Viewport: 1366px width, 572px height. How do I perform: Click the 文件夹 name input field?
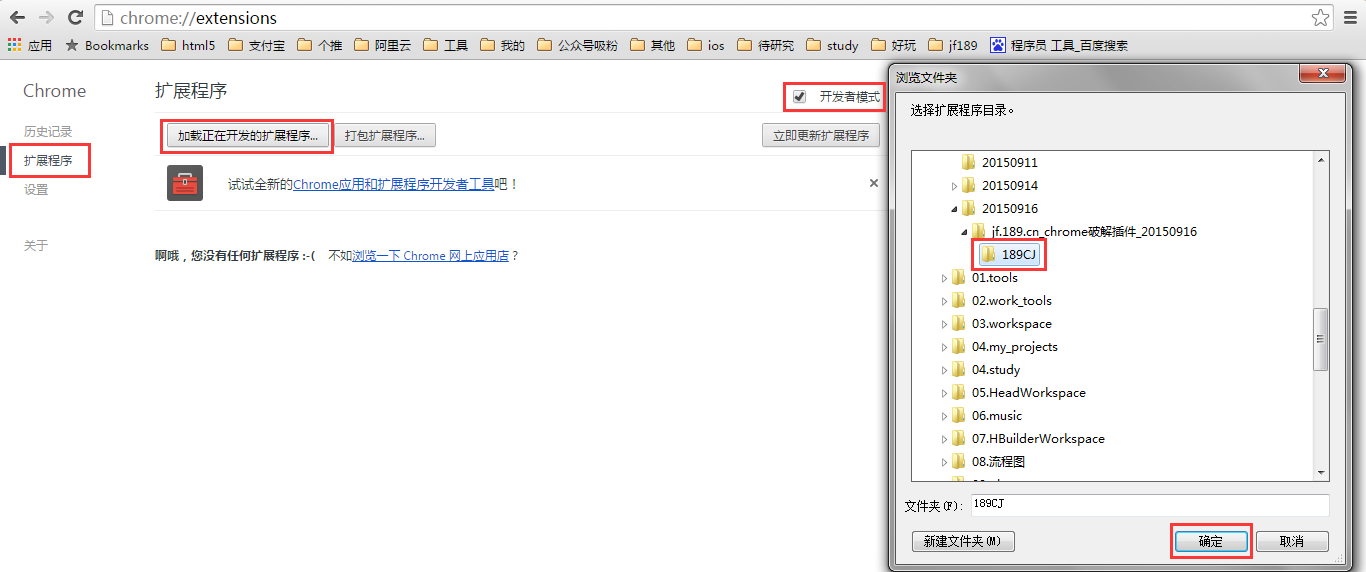[x=1150, y=505]
